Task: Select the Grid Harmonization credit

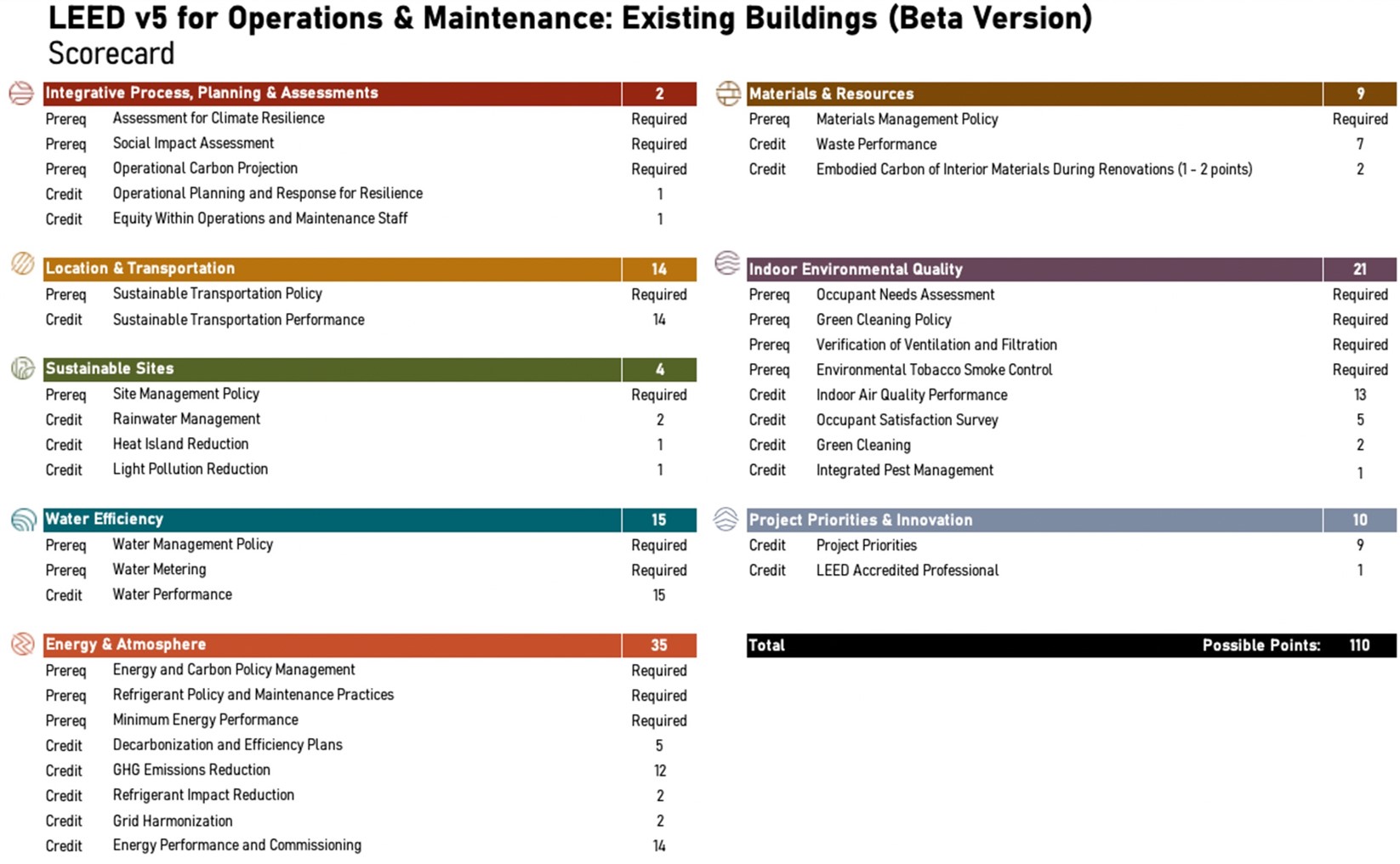Action: click(173, 821)
